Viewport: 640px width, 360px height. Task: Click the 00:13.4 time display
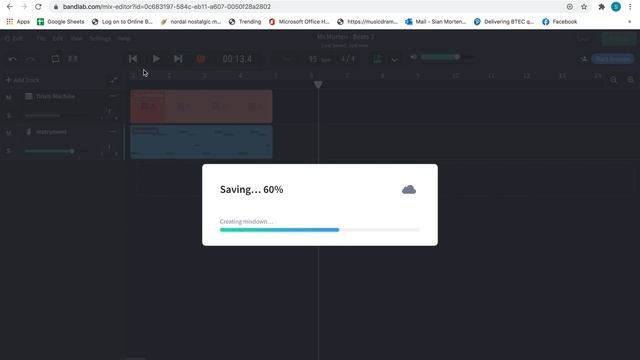(x=237, y=59)
